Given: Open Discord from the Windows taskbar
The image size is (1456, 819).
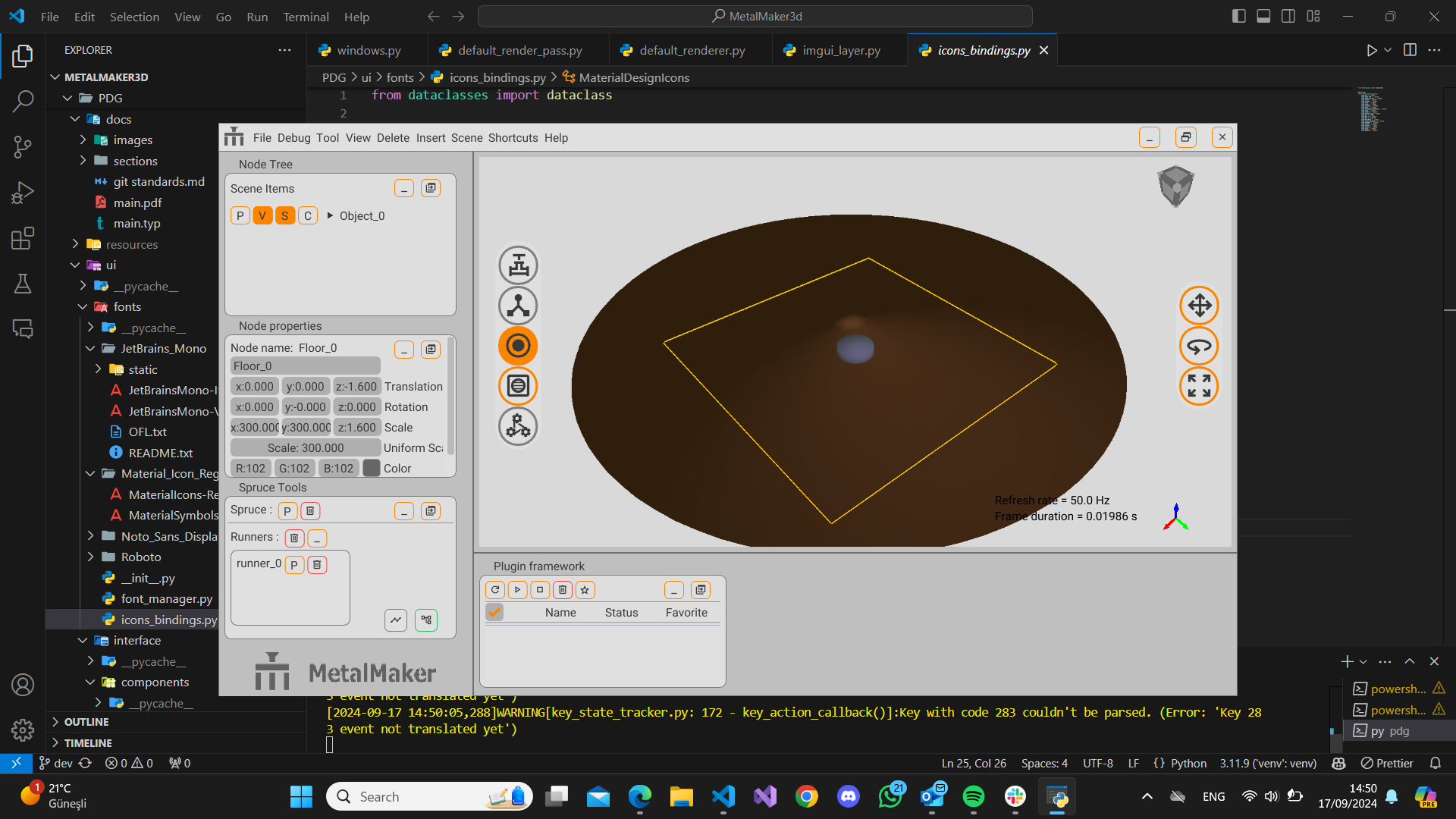Looking at the screenshot, I should [848, 796].
